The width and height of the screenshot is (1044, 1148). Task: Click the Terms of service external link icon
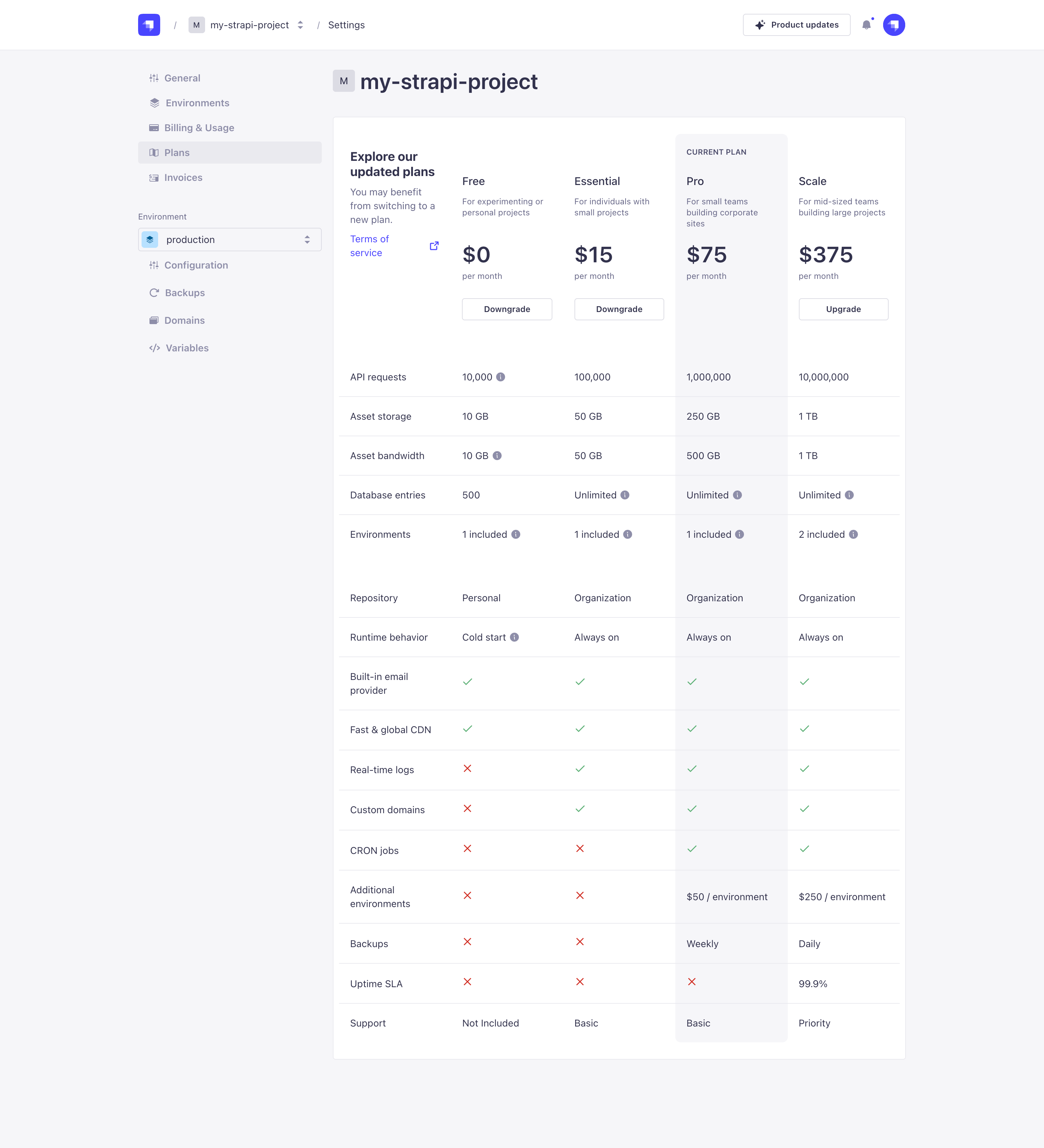click(434, 246)
